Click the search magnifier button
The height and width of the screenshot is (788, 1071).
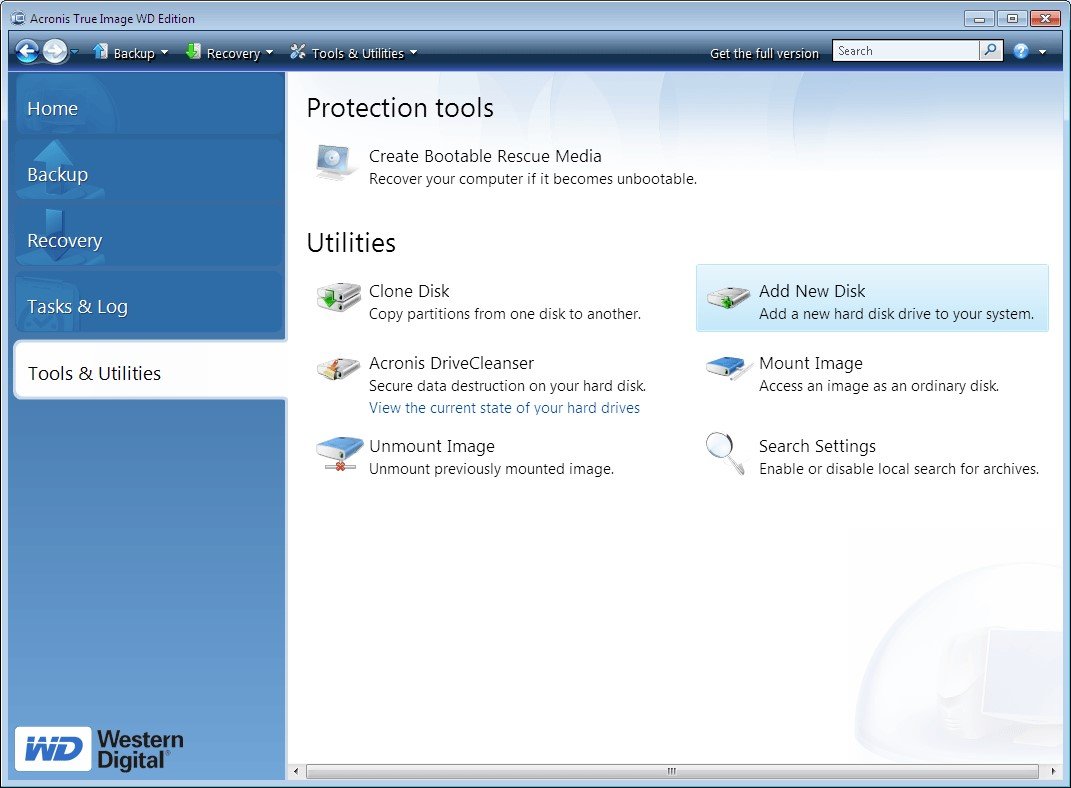990,51
